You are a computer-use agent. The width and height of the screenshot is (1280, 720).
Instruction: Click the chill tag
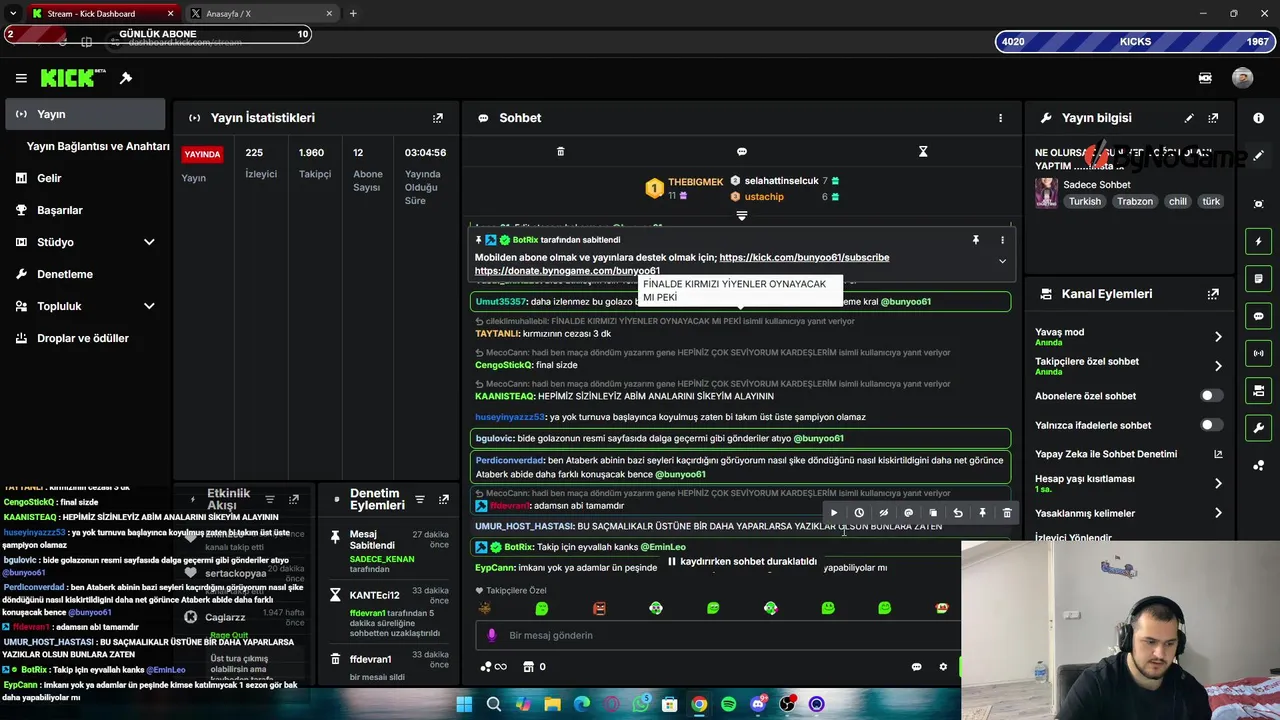[x=1178, y=202]
